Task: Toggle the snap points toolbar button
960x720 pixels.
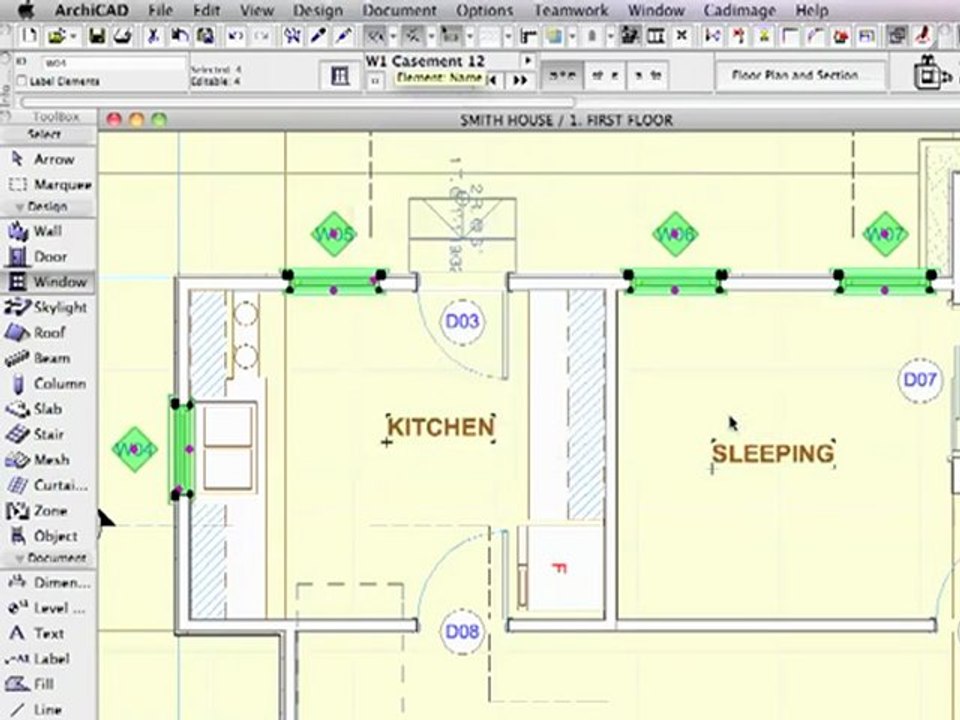Action: 414,37
